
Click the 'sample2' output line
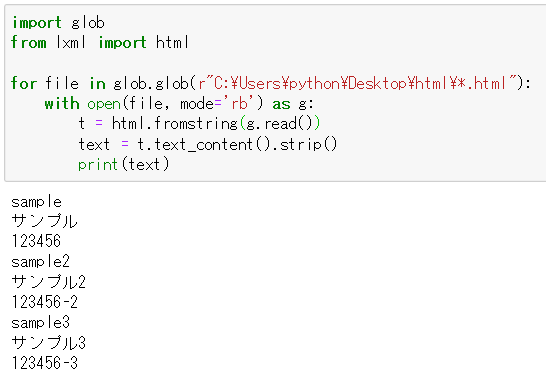coord(40,262)
